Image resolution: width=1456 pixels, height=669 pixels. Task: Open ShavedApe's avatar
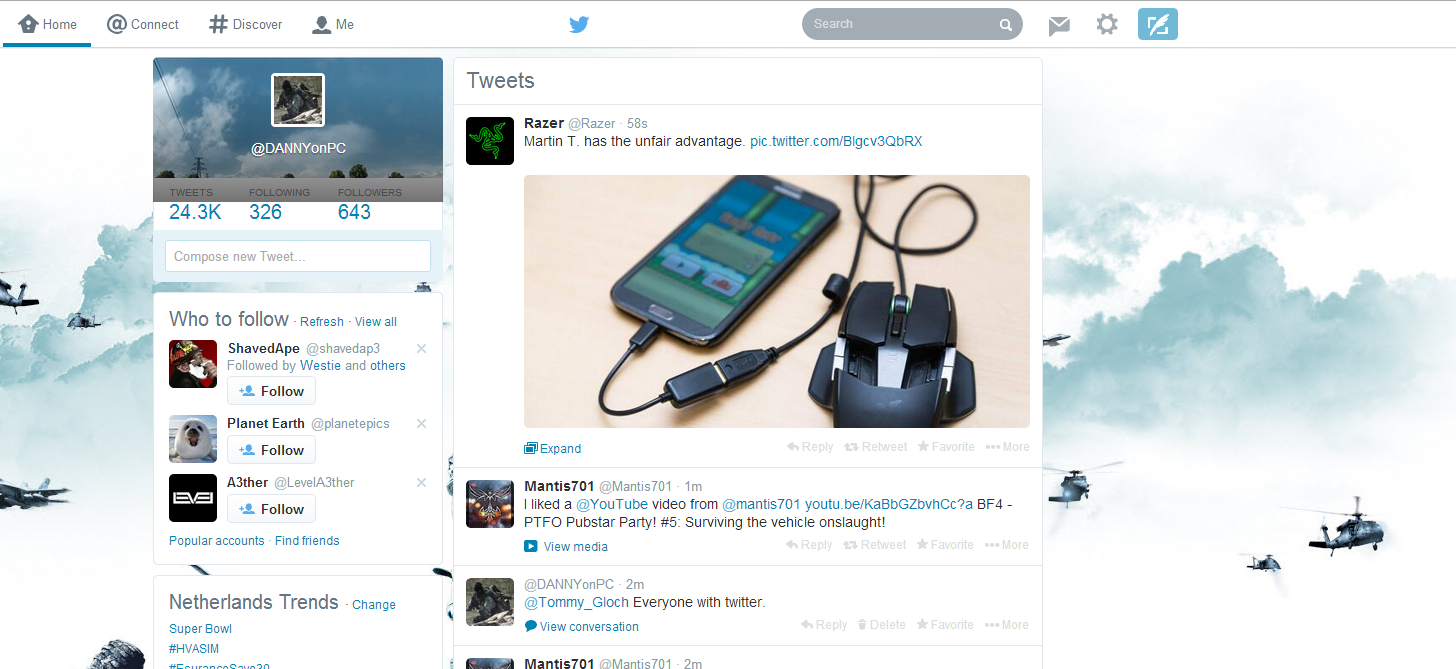tap(193, 364)
